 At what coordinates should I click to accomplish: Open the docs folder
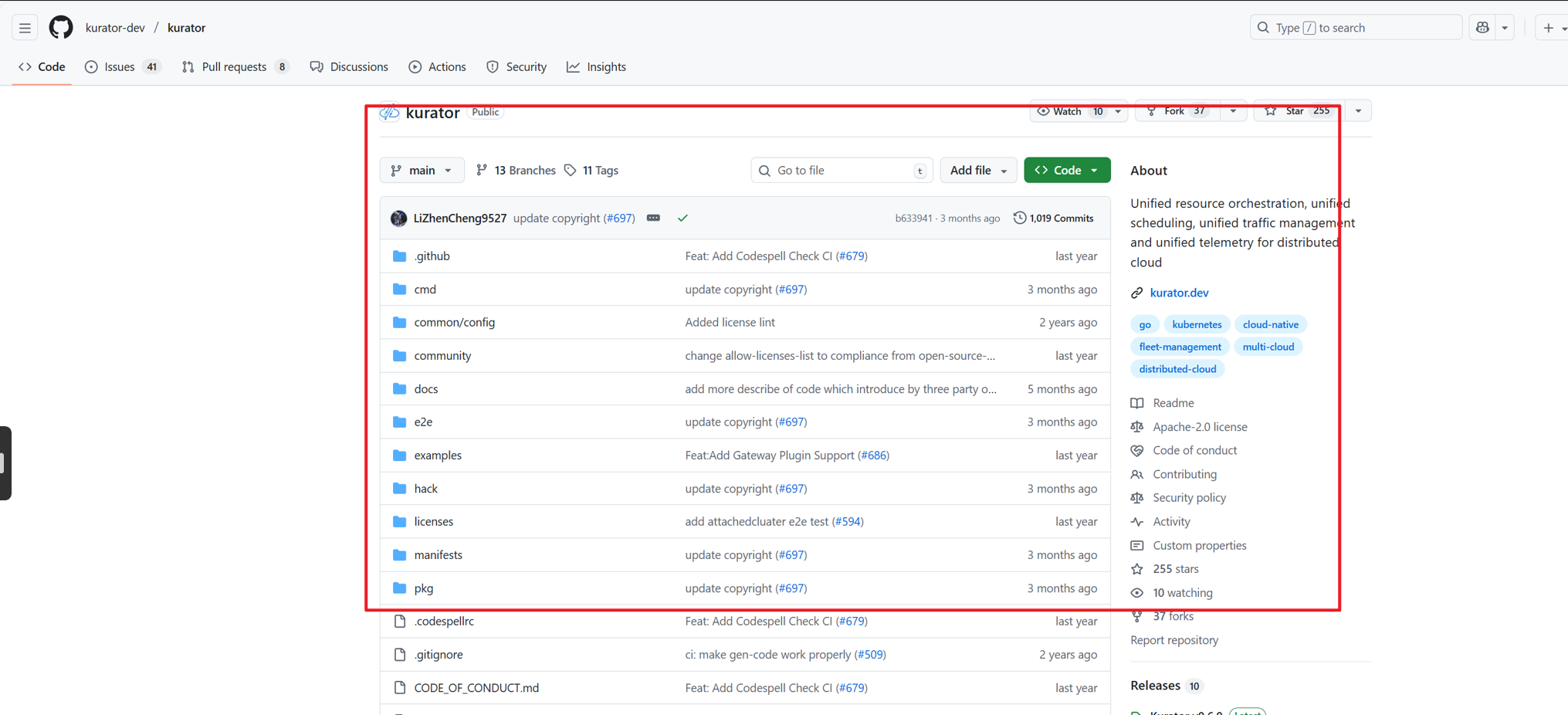426,389
